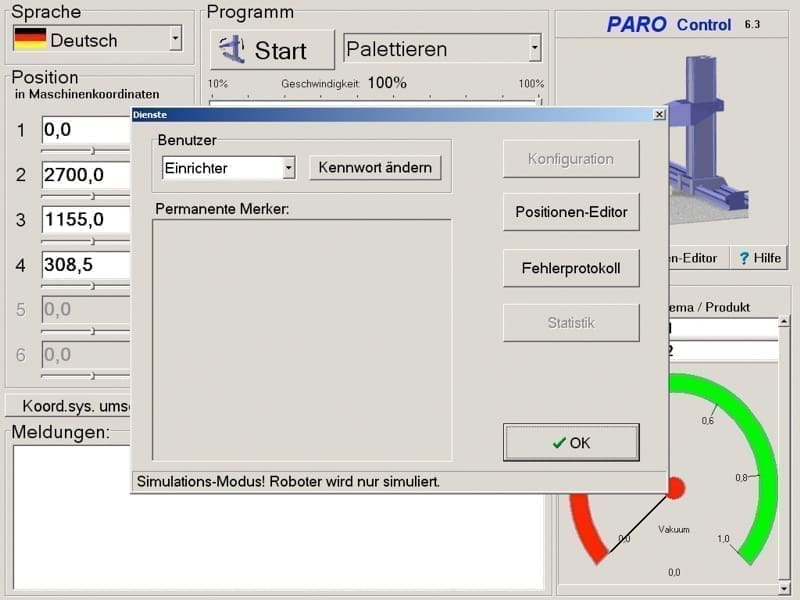Click the German flag icon
The image size is (800, 600).
coord(30,39)
